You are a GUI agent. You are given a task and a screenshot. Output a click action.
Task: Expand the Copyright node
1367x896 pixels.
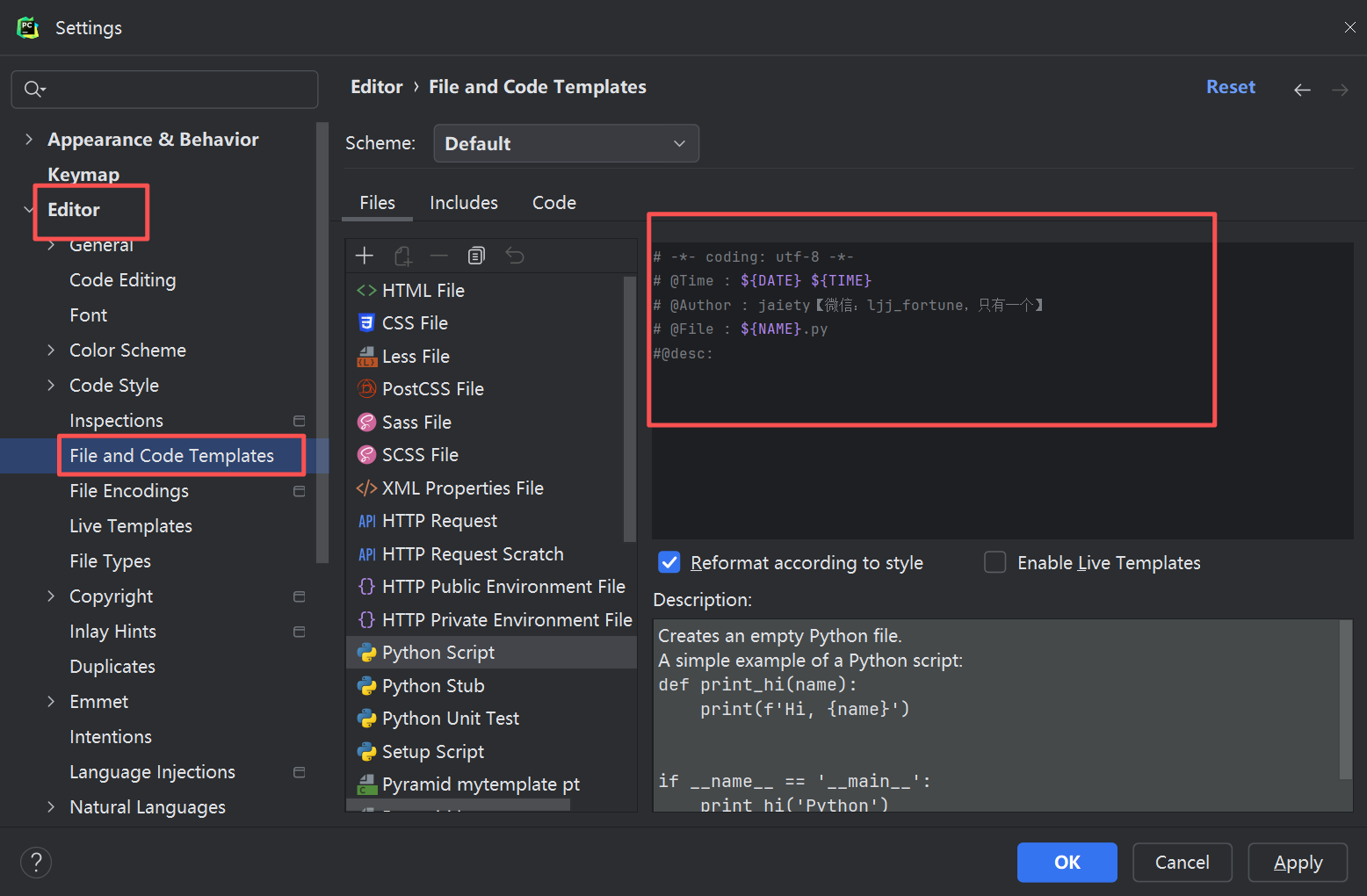pos(51,596)
